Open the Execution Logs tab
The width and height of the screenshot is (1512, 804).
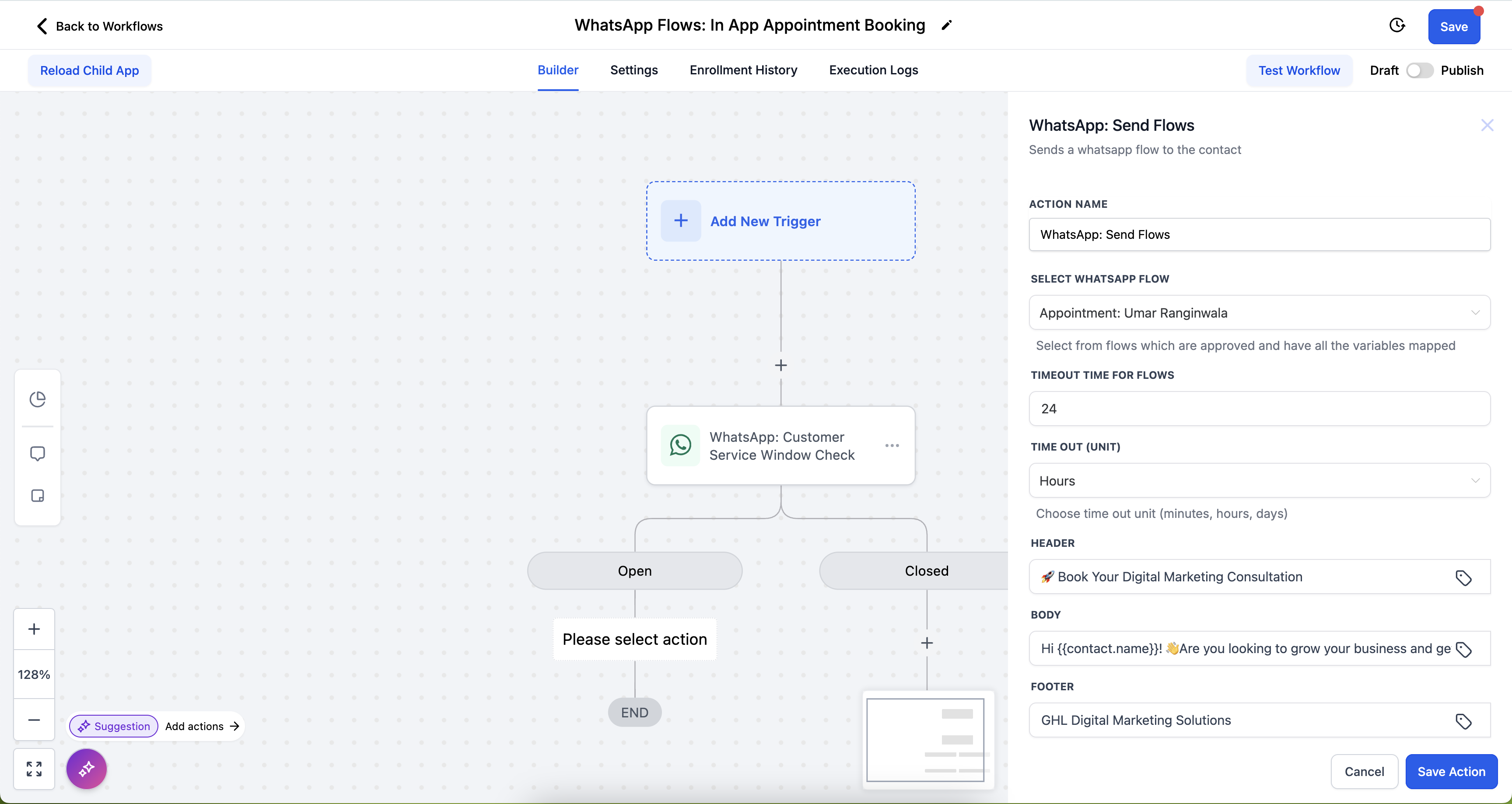coord(873,70)
